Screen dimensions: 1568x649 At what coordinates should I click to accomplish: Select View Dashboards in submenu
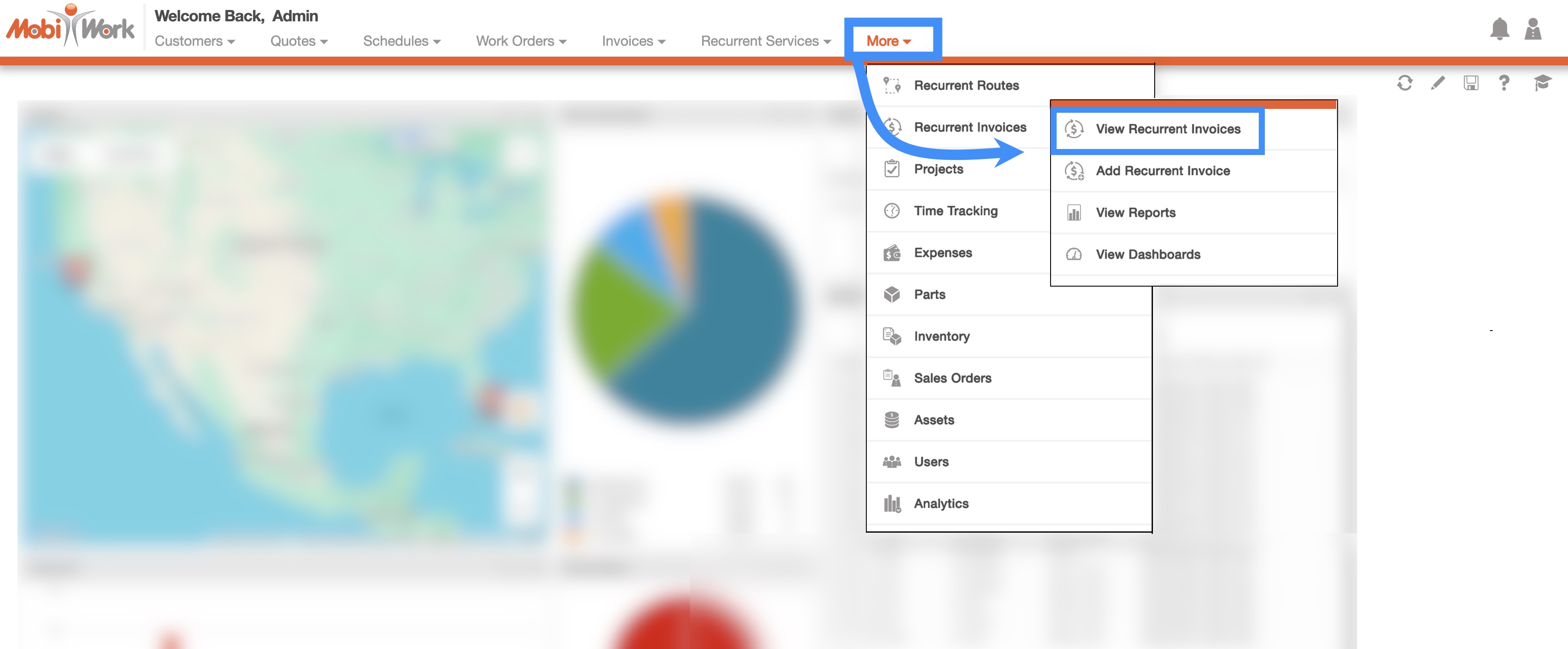click(1147, 254)
